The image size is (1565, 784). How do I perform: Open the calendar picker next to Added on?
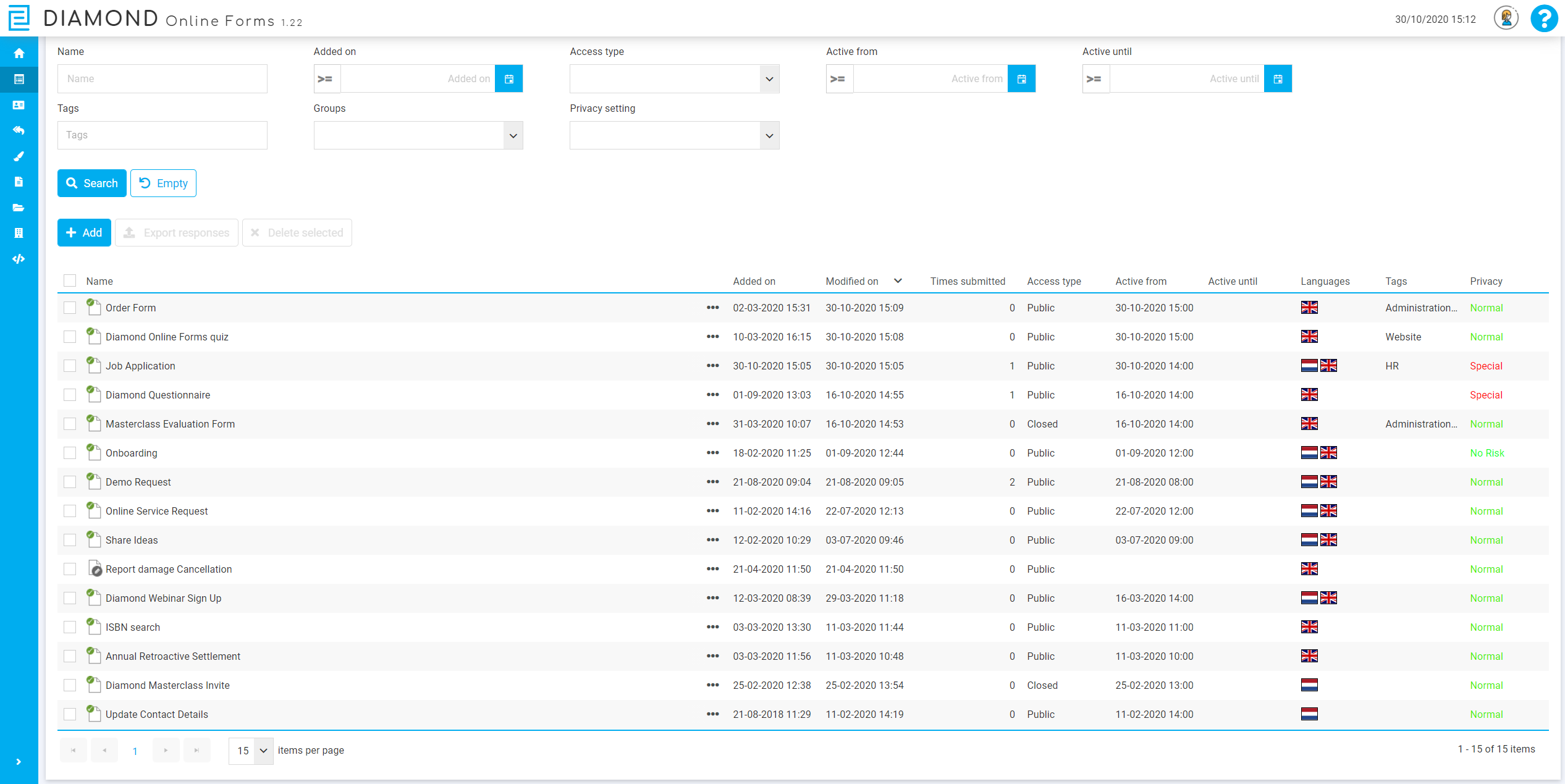[x=508, y=78]
